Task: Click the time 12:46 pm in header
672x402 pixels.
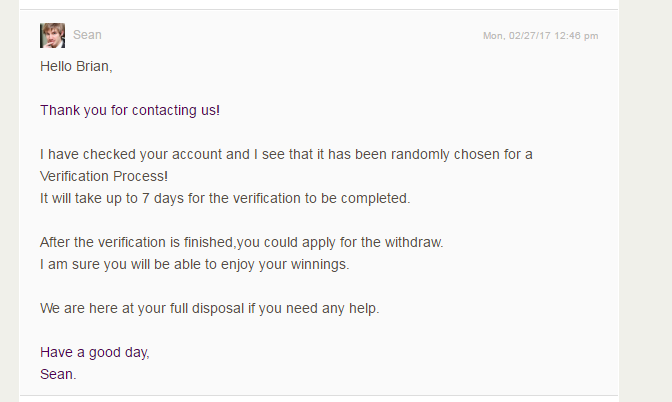Action: [576, 36]
